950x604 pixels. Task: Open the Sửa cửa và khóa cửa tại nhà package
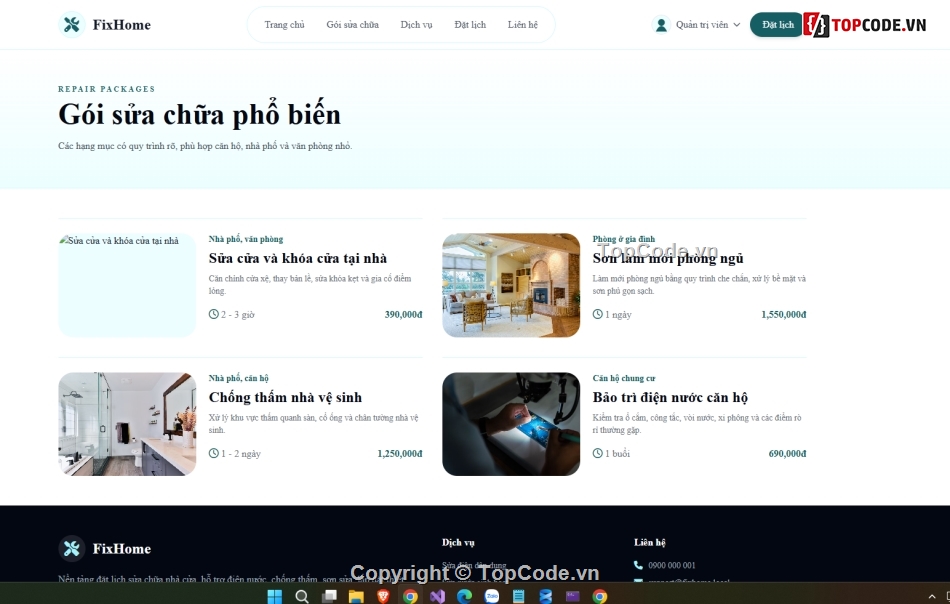click(297, 258)
